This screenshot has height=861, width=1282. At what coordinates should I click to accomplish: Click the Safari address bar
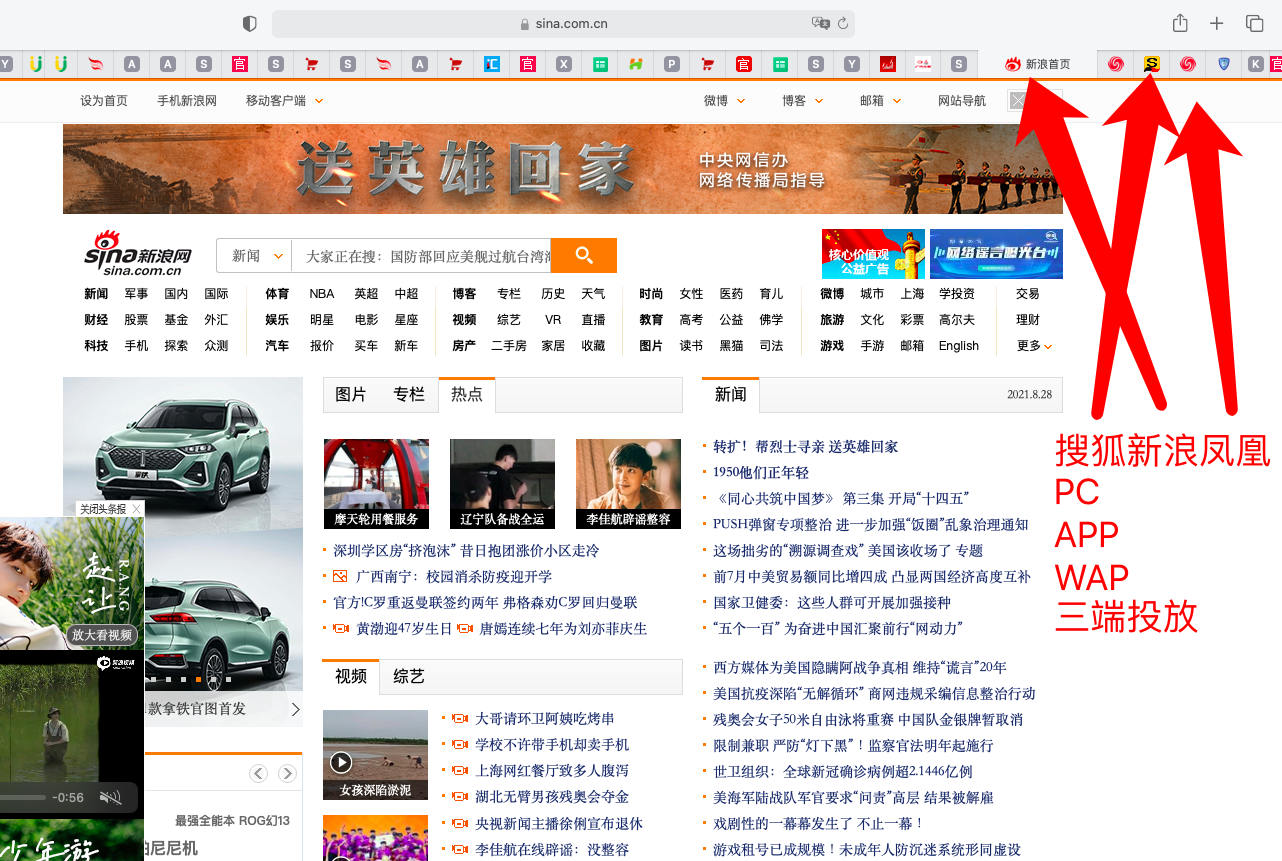563,23
